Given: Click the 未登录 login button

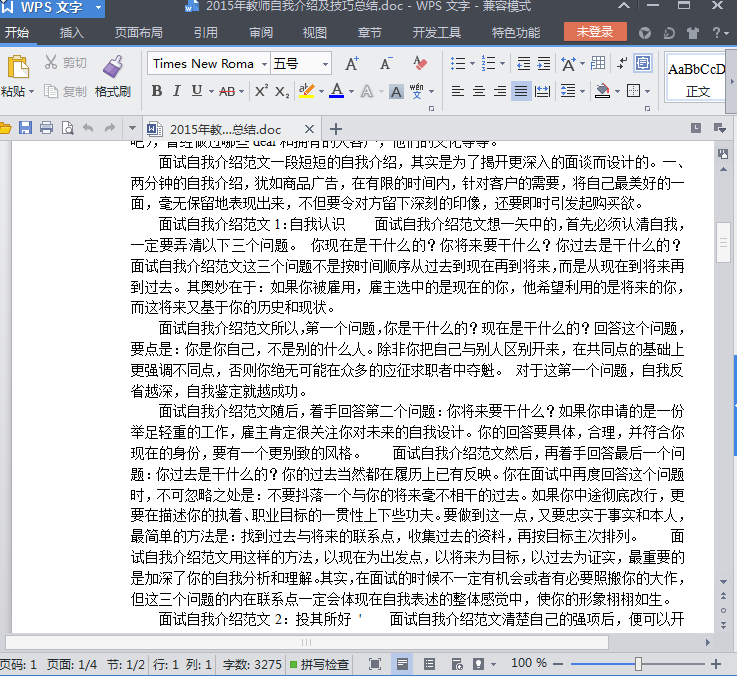Looking at the screenshot, I should coord(595,32).
